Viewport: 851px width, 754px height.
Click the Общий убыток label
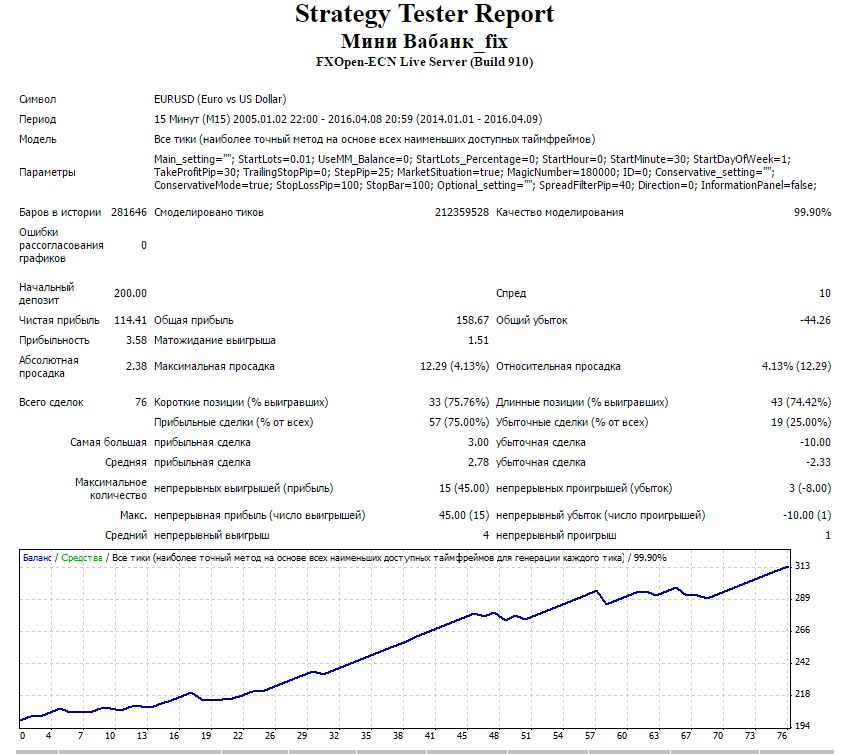531,320
